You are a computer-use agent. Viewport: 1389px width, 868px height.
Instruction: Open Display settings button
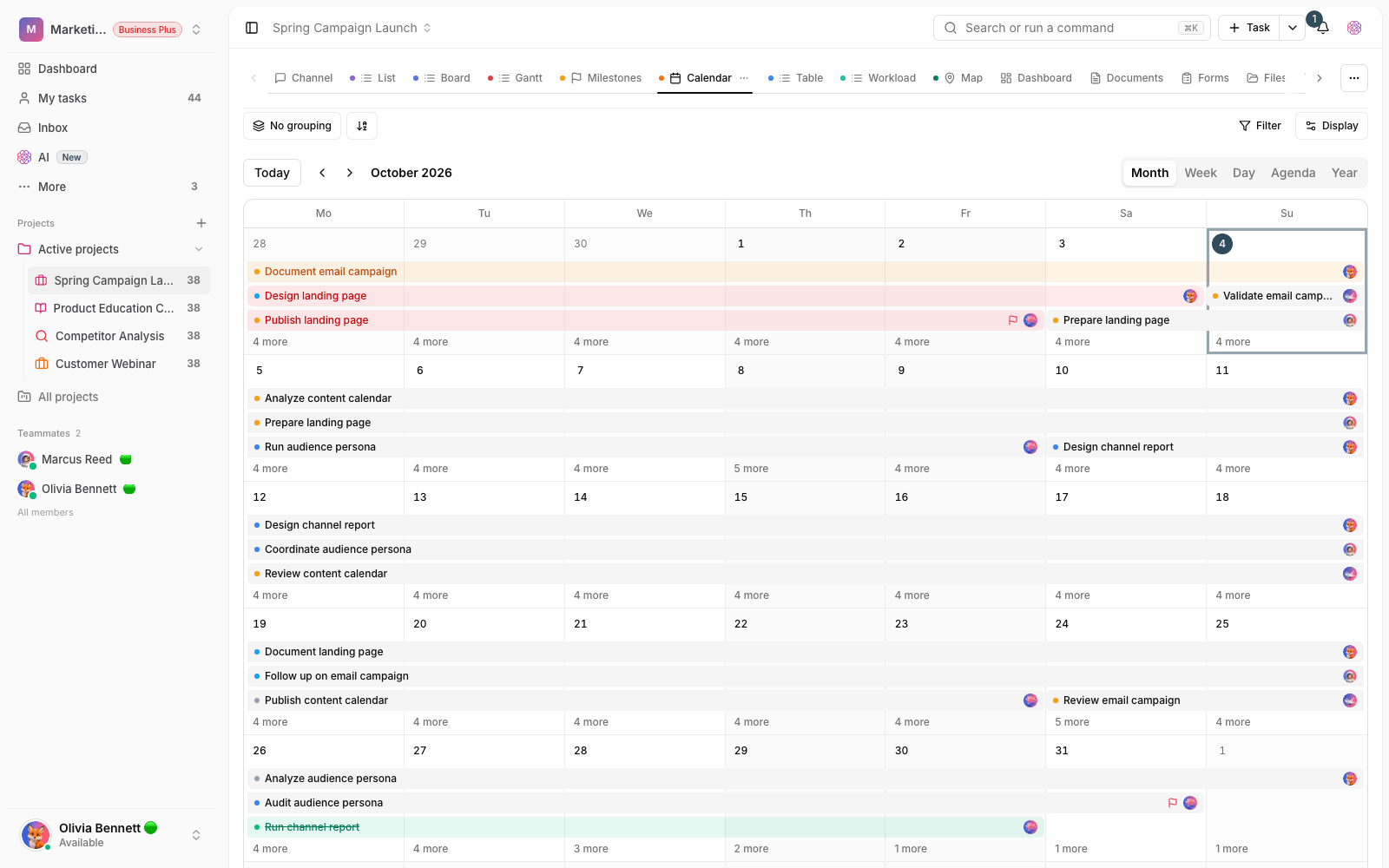[1332, 126]
